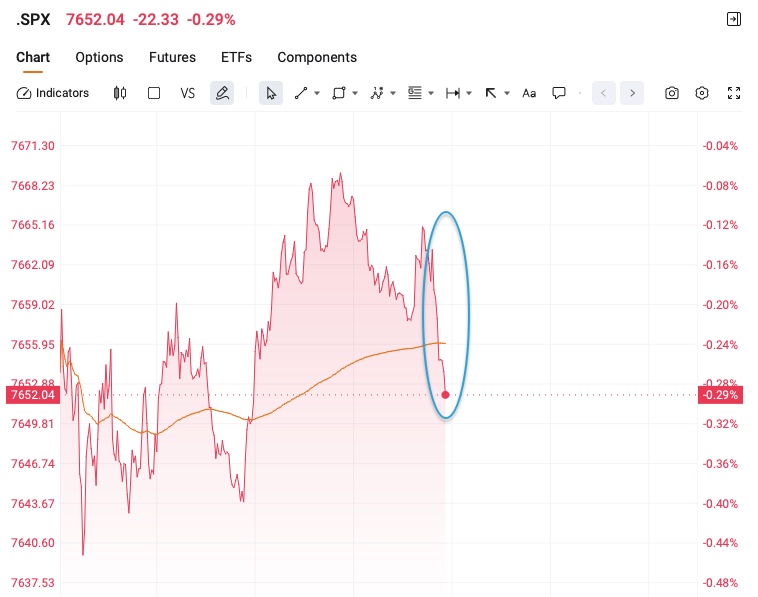
Task: Select the cursor pointer tool
Action: coord(271,93)
